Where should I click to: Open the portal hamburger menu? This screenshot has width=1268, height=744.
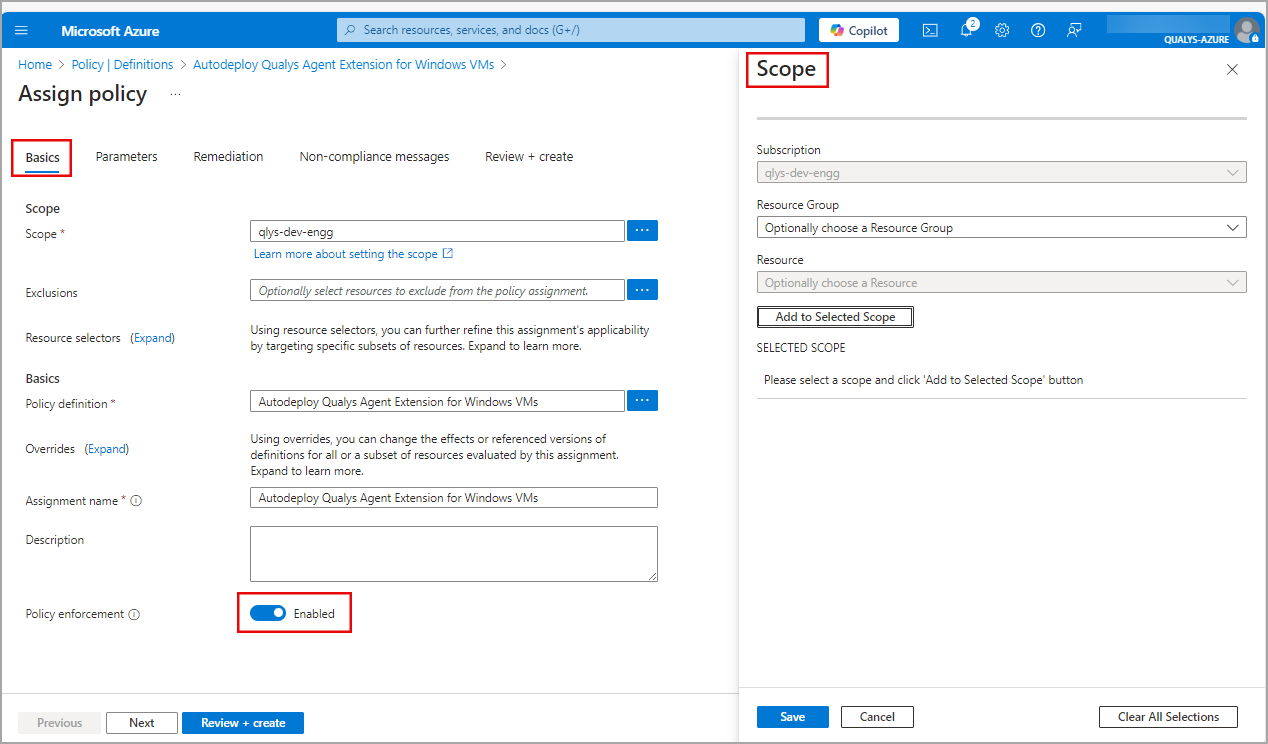[21, 30]
